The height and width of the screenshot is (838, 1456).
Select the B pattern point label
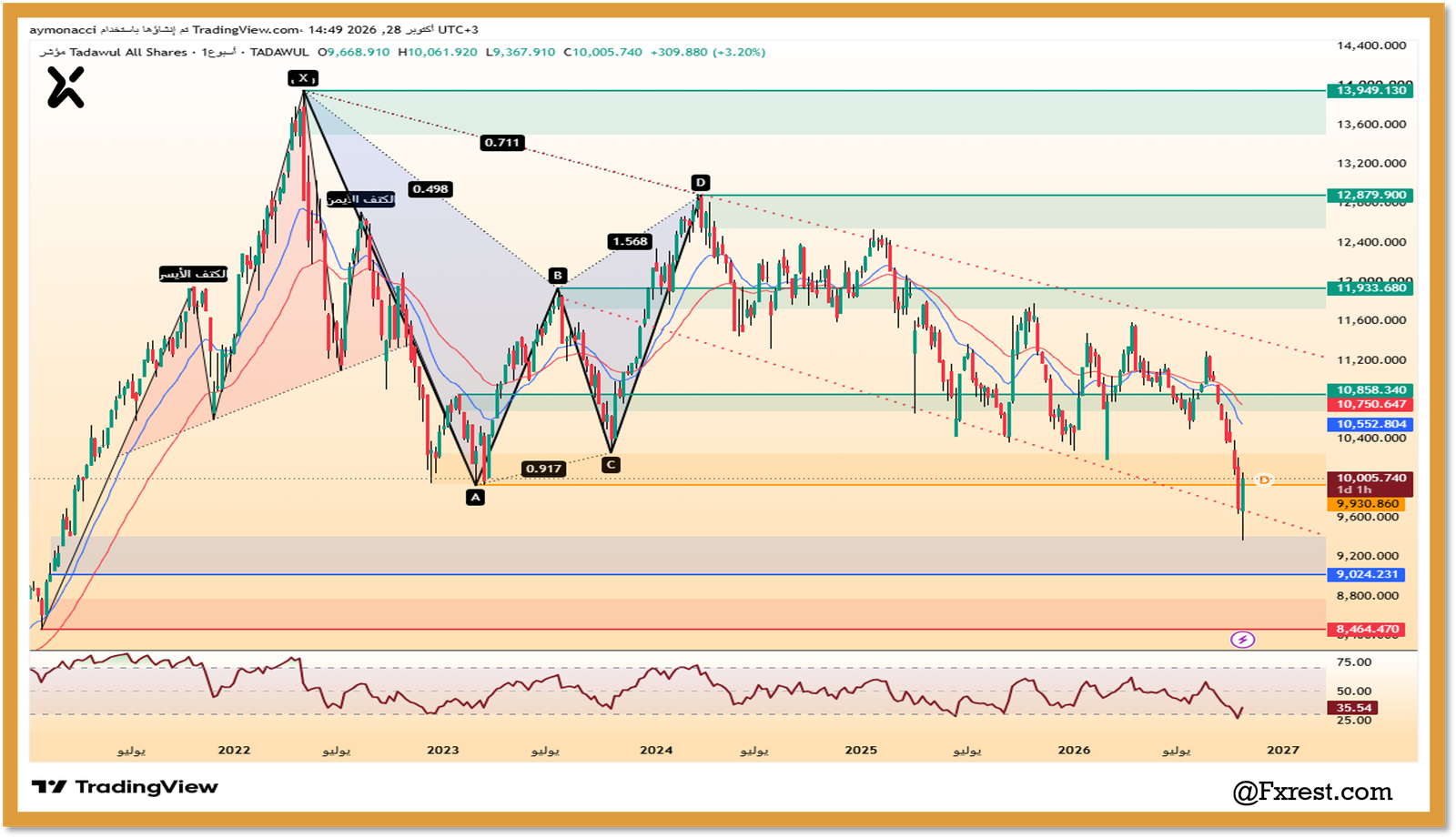558,275
